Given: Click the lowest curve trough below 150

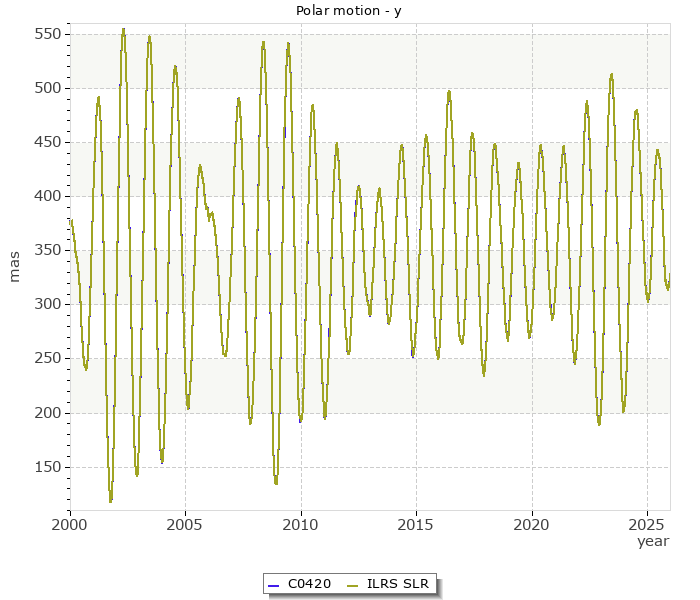Looking at the screenshot, I should pos(111,499).
